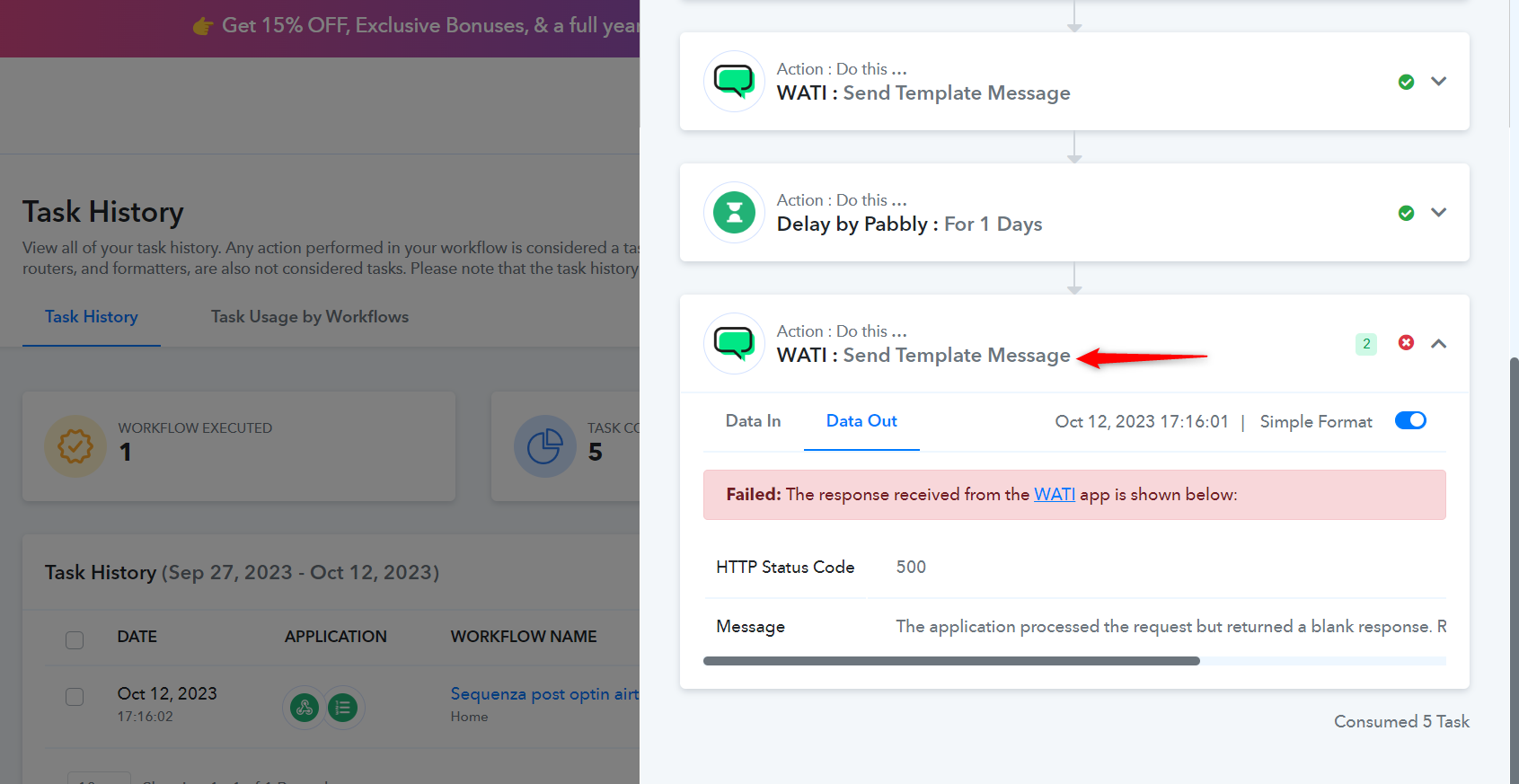1519x784 pixels.
Task: Click the green badge showing 2
Action: click(x=1366, y=344)
